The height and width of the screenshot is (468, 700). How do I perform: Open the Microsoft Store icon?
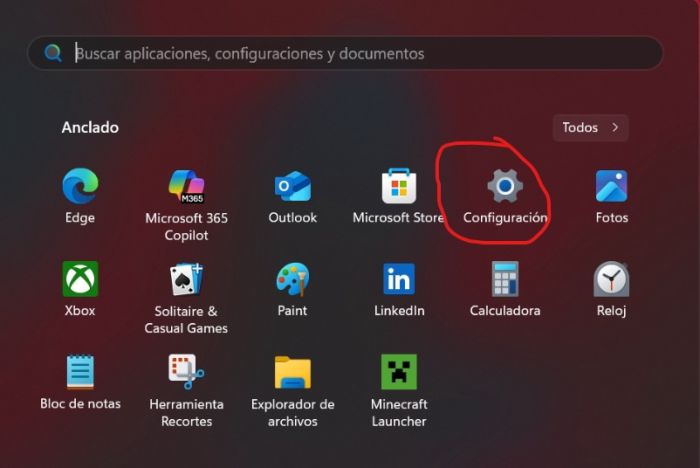pyautogui.click(x=398, y=187)
